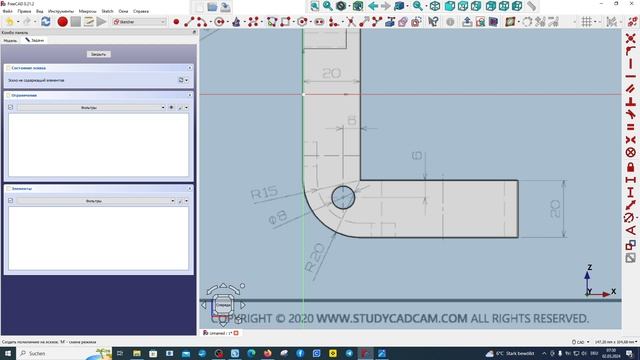Click the Закрыть button
Viewport: 640px width, 360px height.
pyautogui.click(x=98, y=54)
